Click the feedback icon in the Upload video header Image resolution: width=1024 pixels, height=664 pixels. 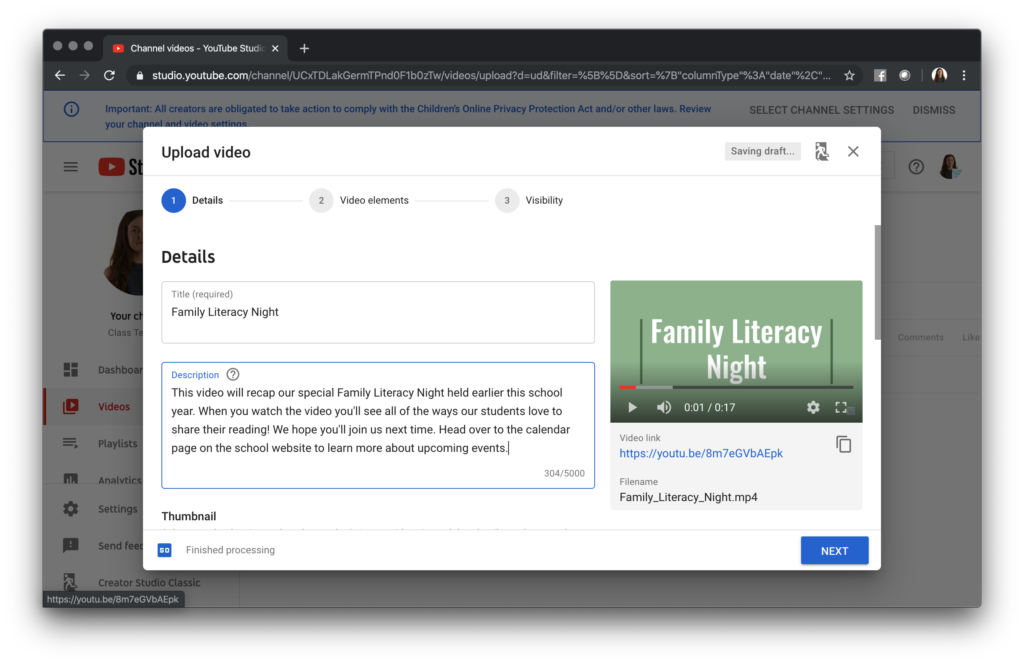pyautogui.click(x=822, y=151)
